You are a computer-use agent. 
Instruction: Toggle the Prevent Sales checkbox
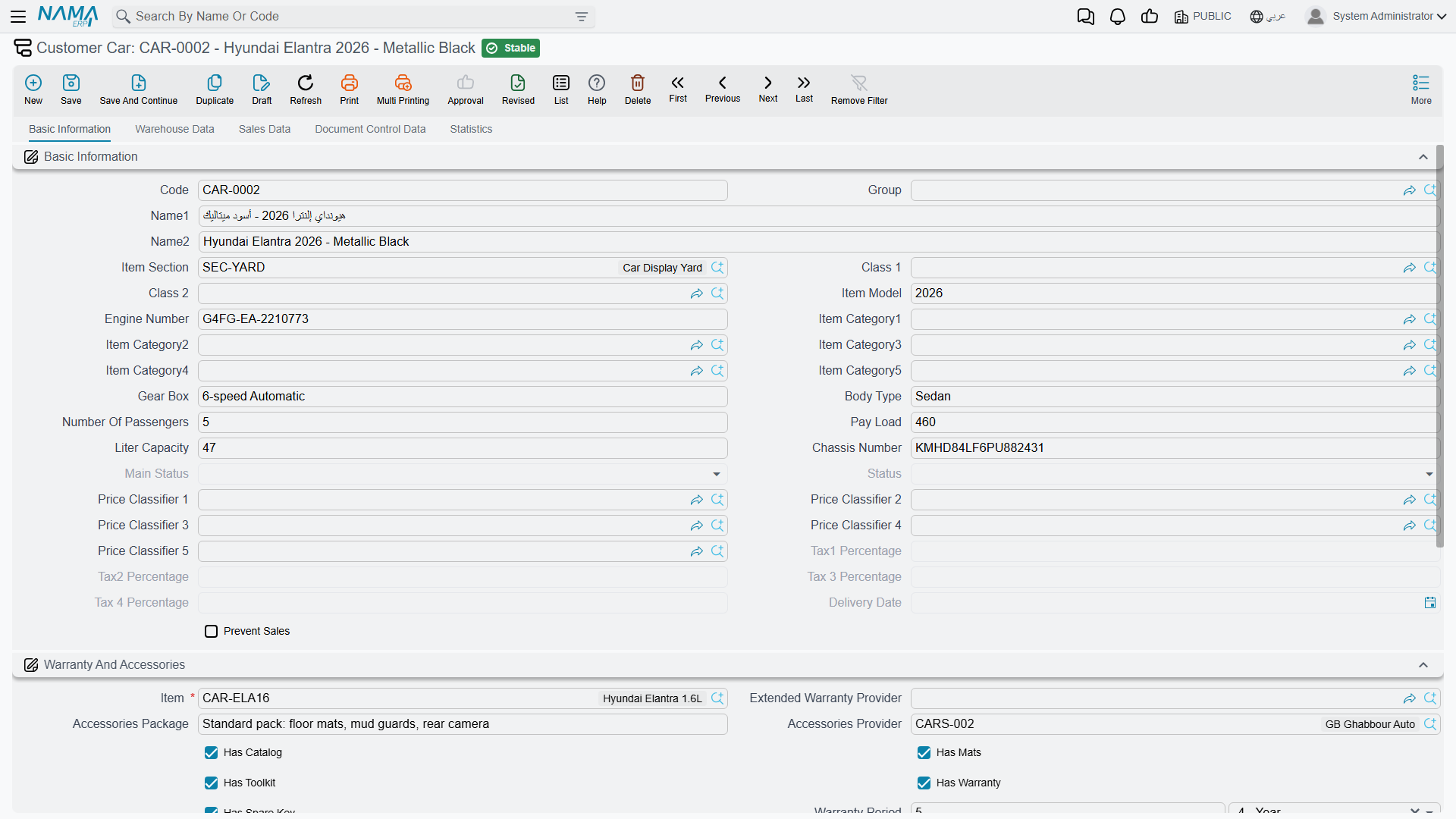212,632
